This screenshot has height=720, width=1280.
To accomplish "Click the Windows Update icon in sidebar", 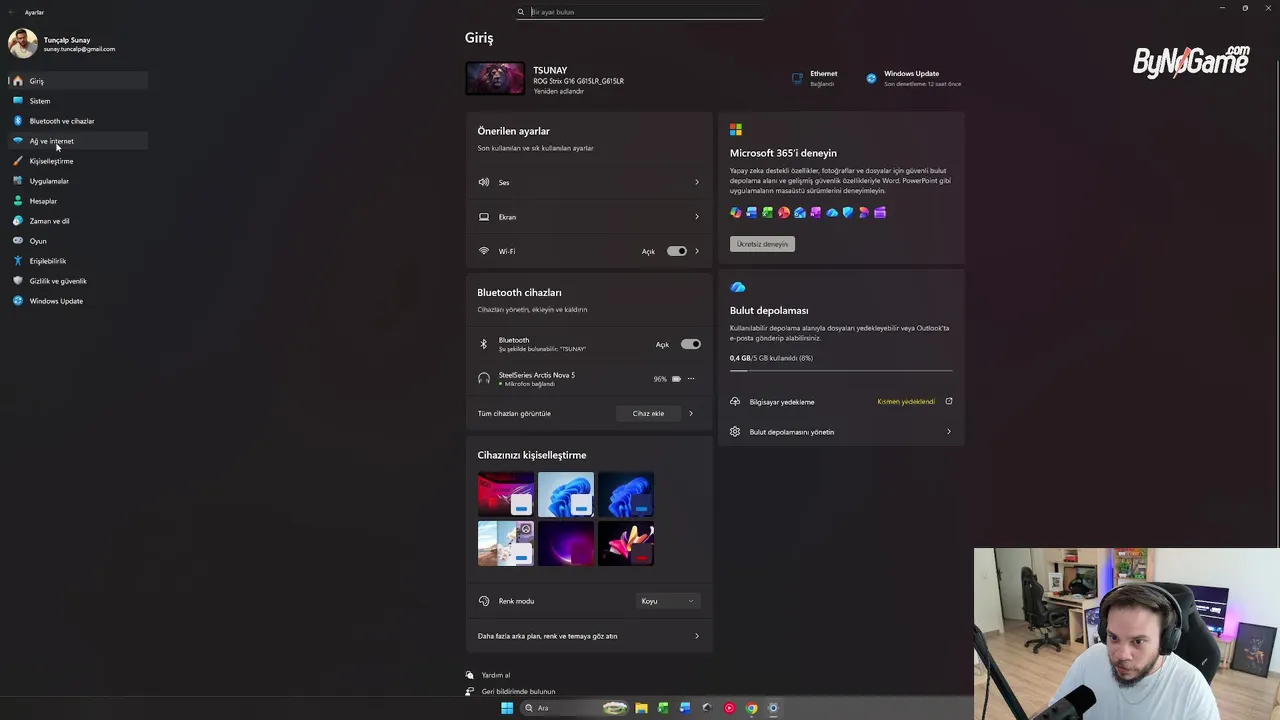I will click(18, 301).
